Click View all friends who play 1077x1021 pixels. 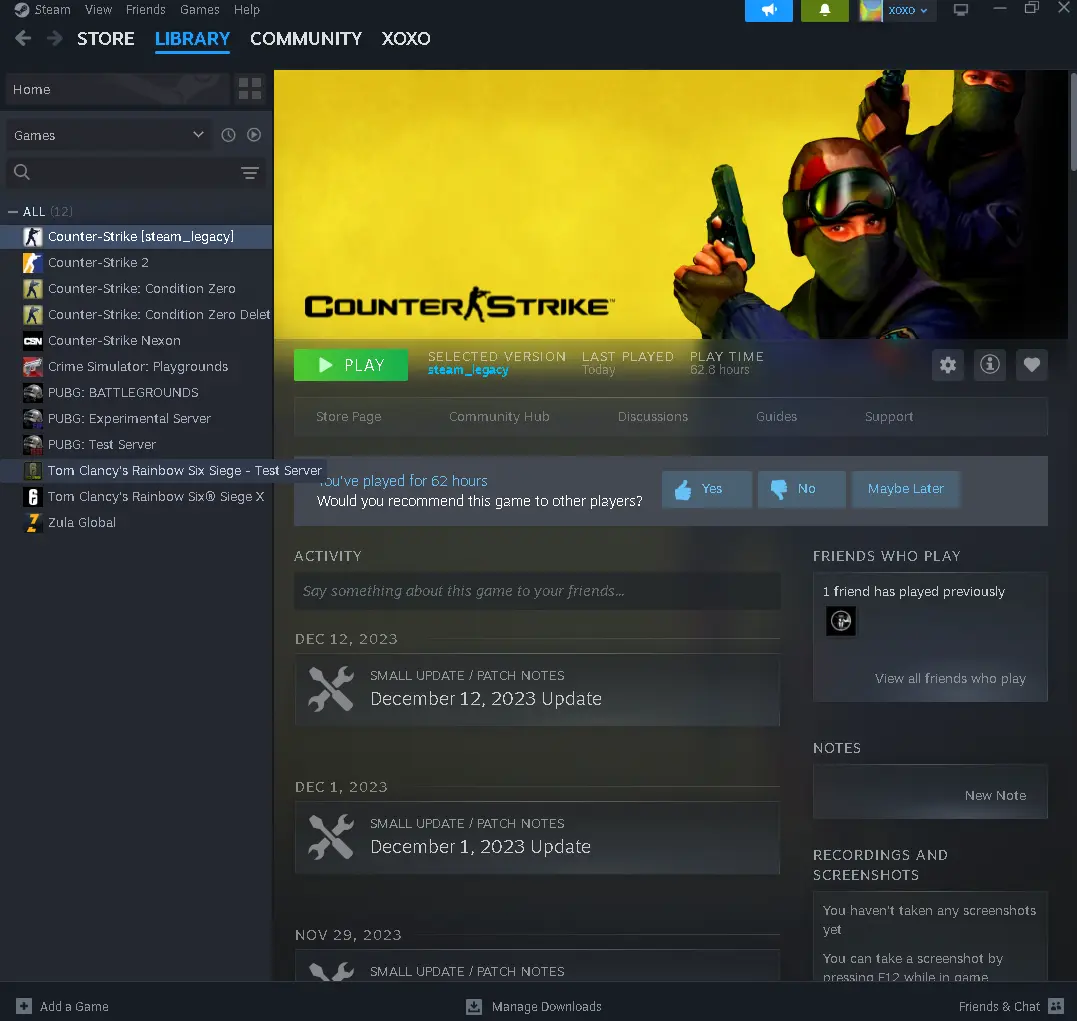[x=950, y=679]
